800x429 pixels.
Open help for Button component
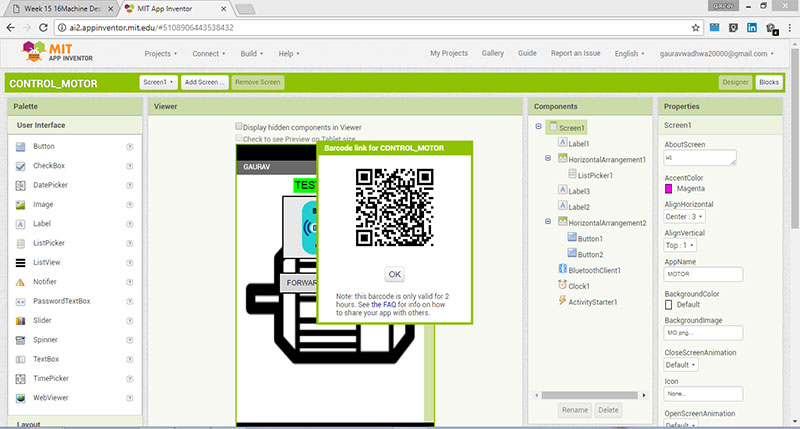pos(130,147)
